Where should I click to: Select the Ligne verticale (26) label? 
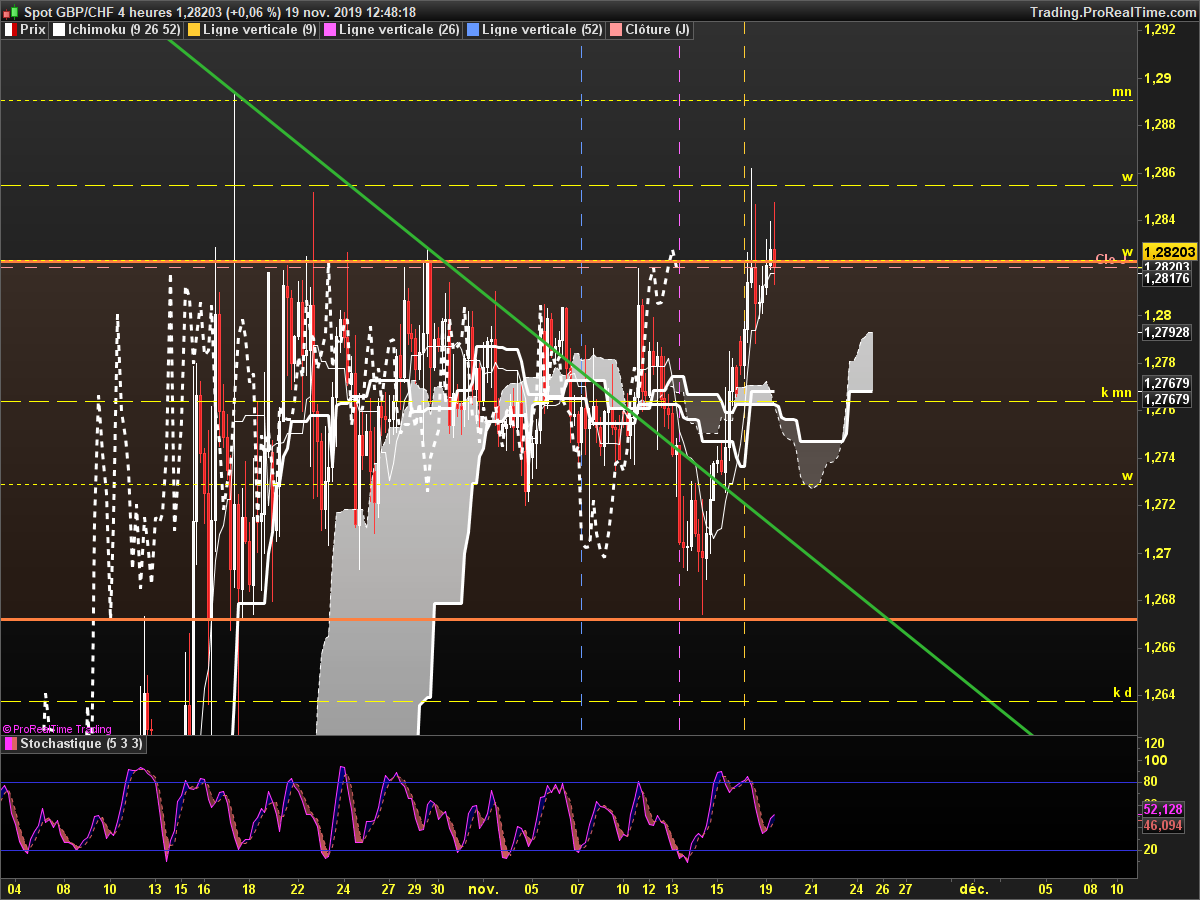(399, 30)
